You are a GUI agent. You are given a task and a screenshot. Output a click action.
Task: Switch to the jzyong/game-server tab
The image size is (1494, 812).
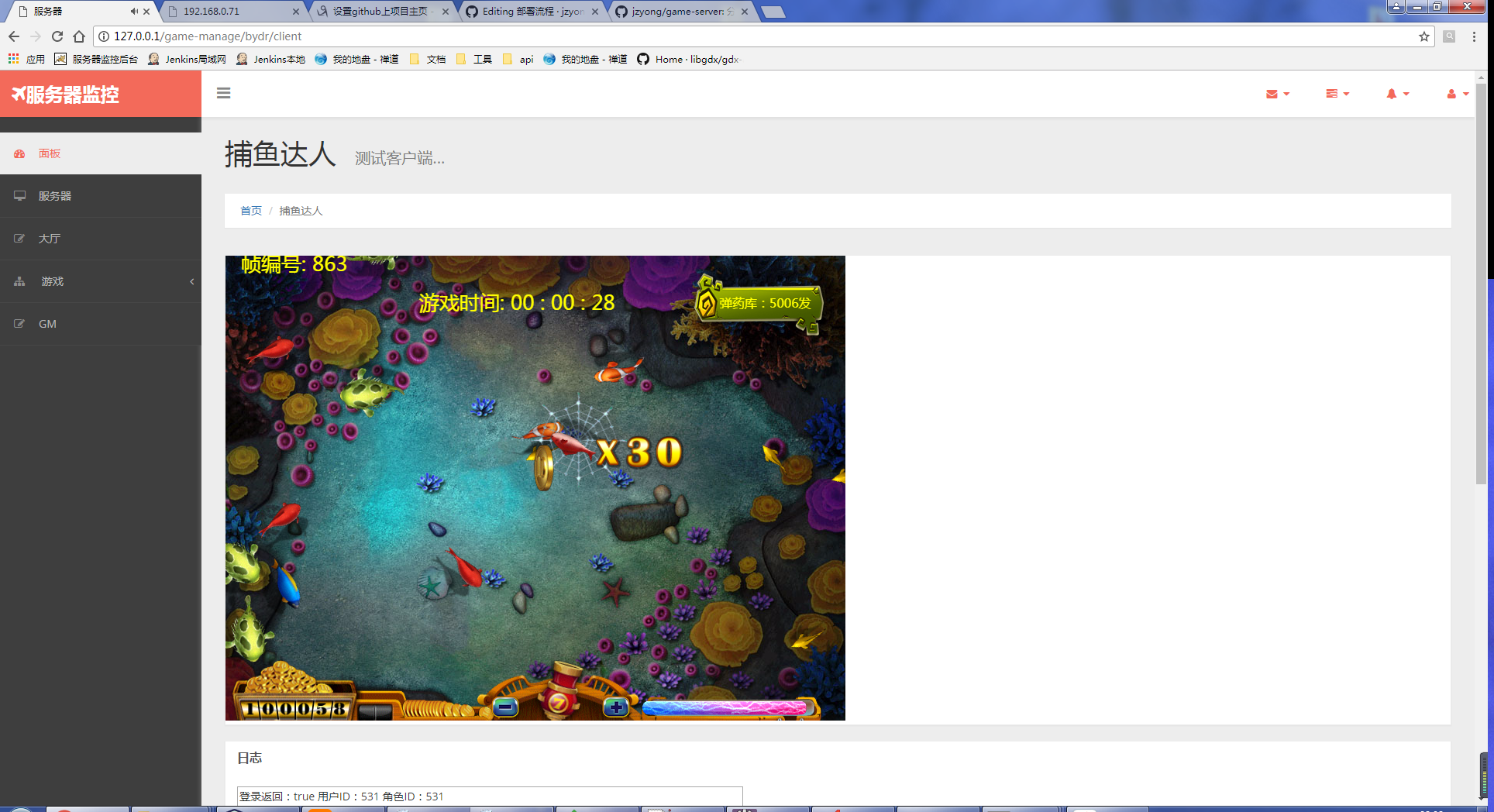680,12
